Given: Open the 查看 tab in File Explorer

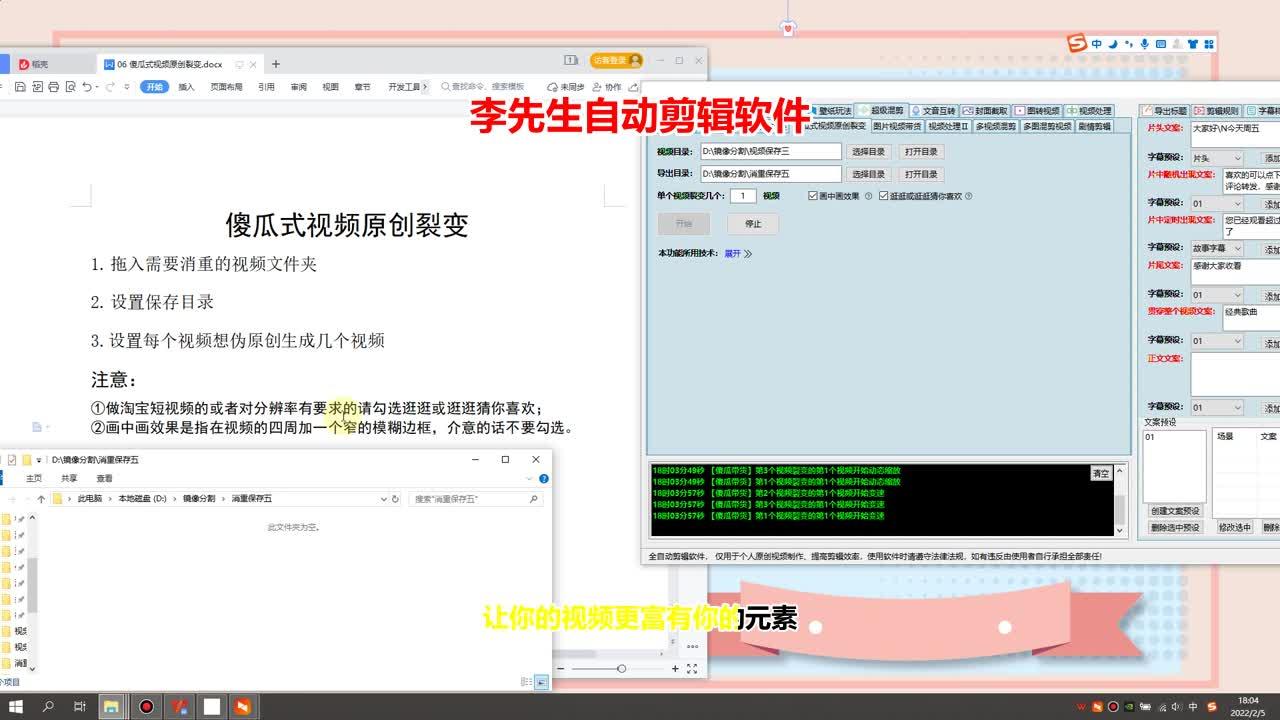Looking at the screenshot, I should (104, 479).
